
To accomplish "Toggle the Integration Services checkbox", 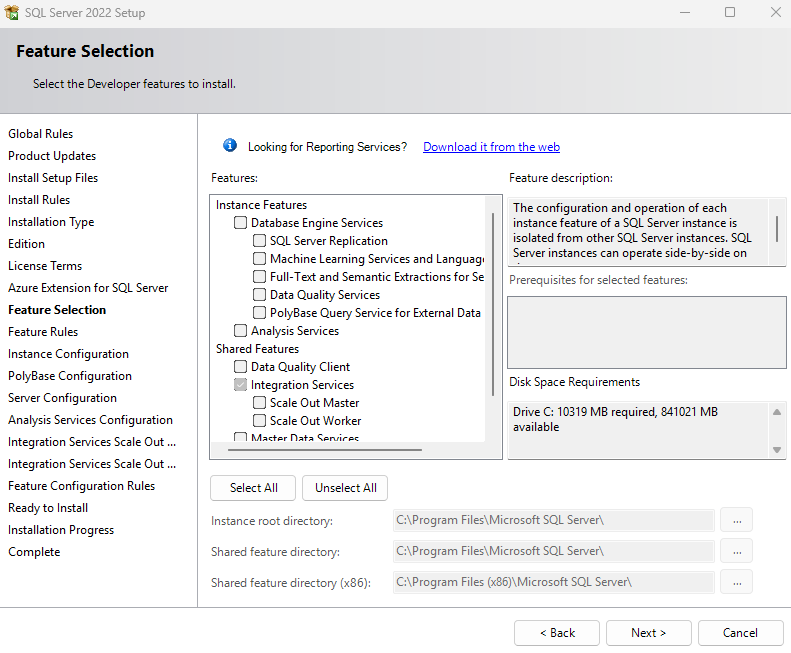I will pyautogui.click(x=241, y=385).
